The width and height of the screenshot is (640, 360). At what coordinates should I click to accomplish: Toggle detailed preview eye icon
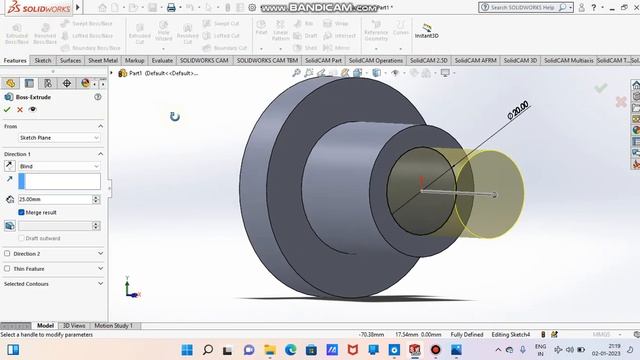33,109
